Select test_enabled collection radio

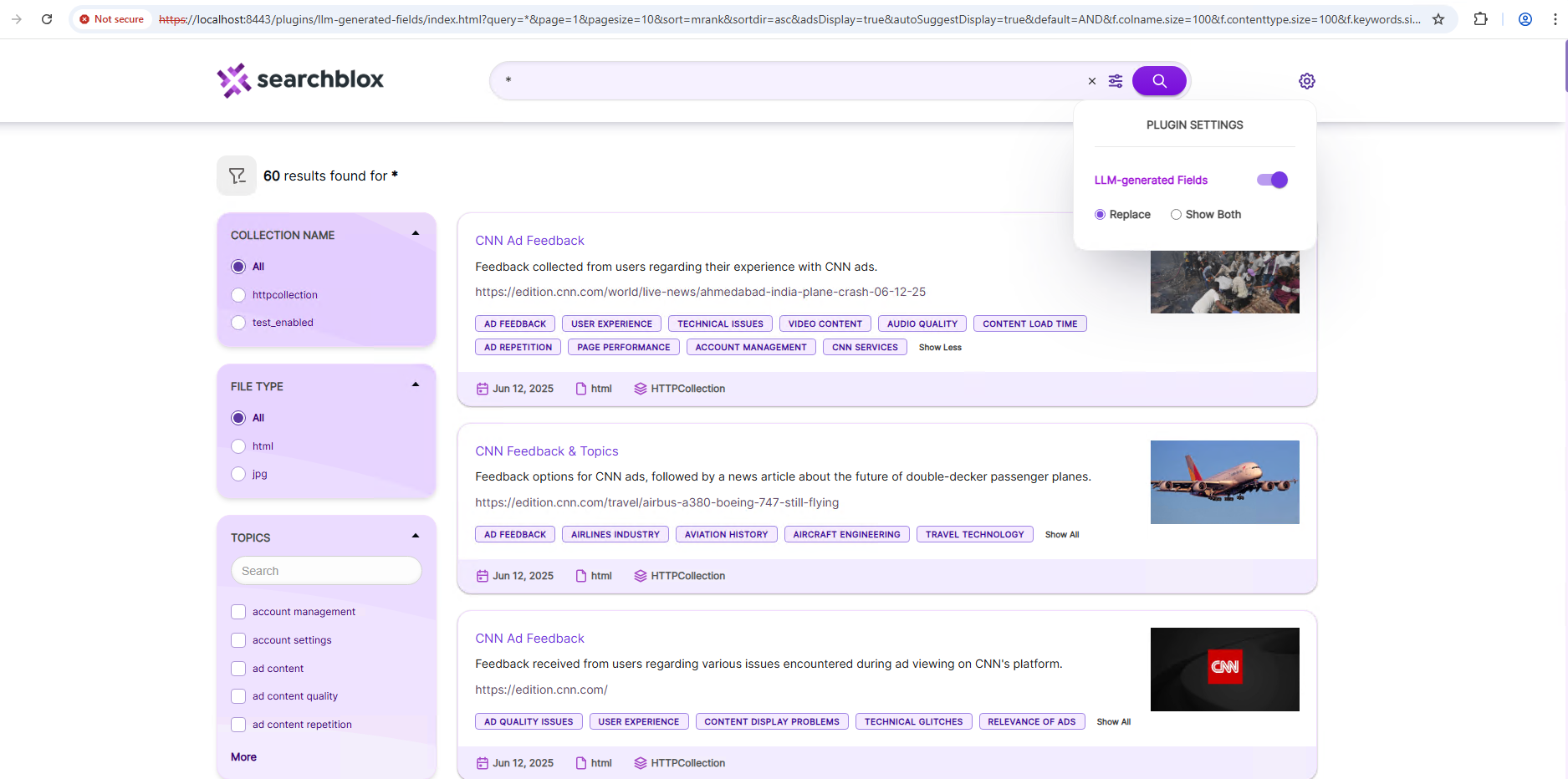tap(238, 323)
